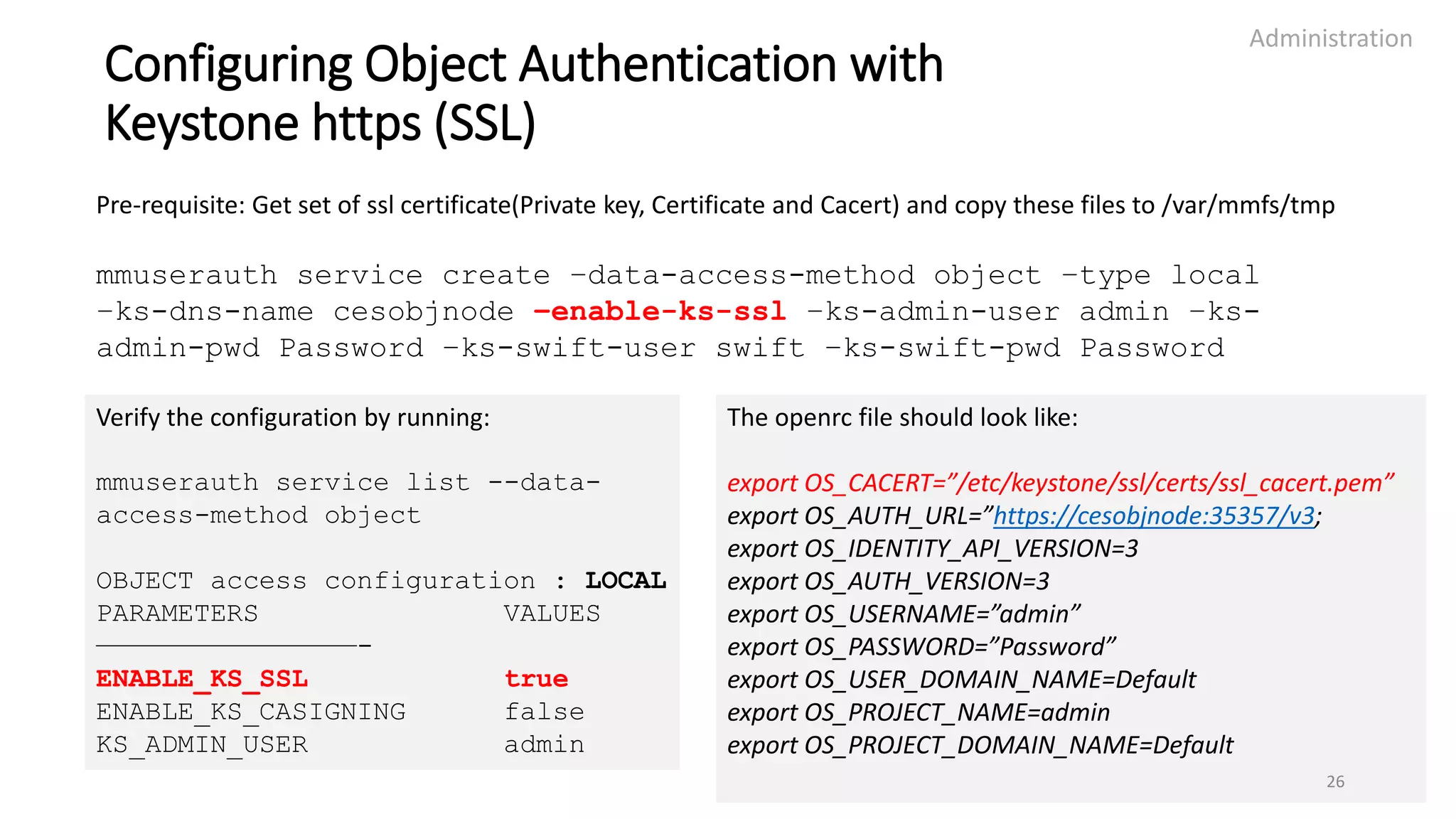Click the 'export OS_IDENTITY_API_VERSION=3' line
Image resolution: width=1456 pixels, height=819 pixels.
click(932, 549)
